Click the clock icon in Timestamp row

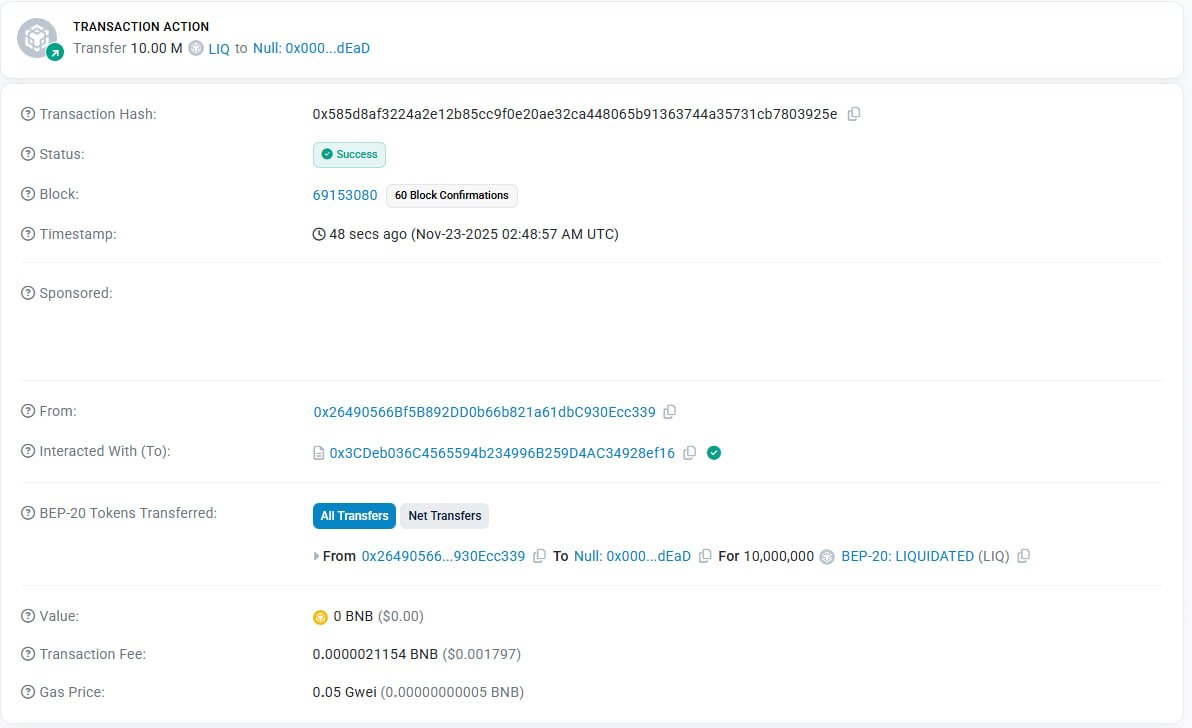pyautogui.click(x=319, y=234)
